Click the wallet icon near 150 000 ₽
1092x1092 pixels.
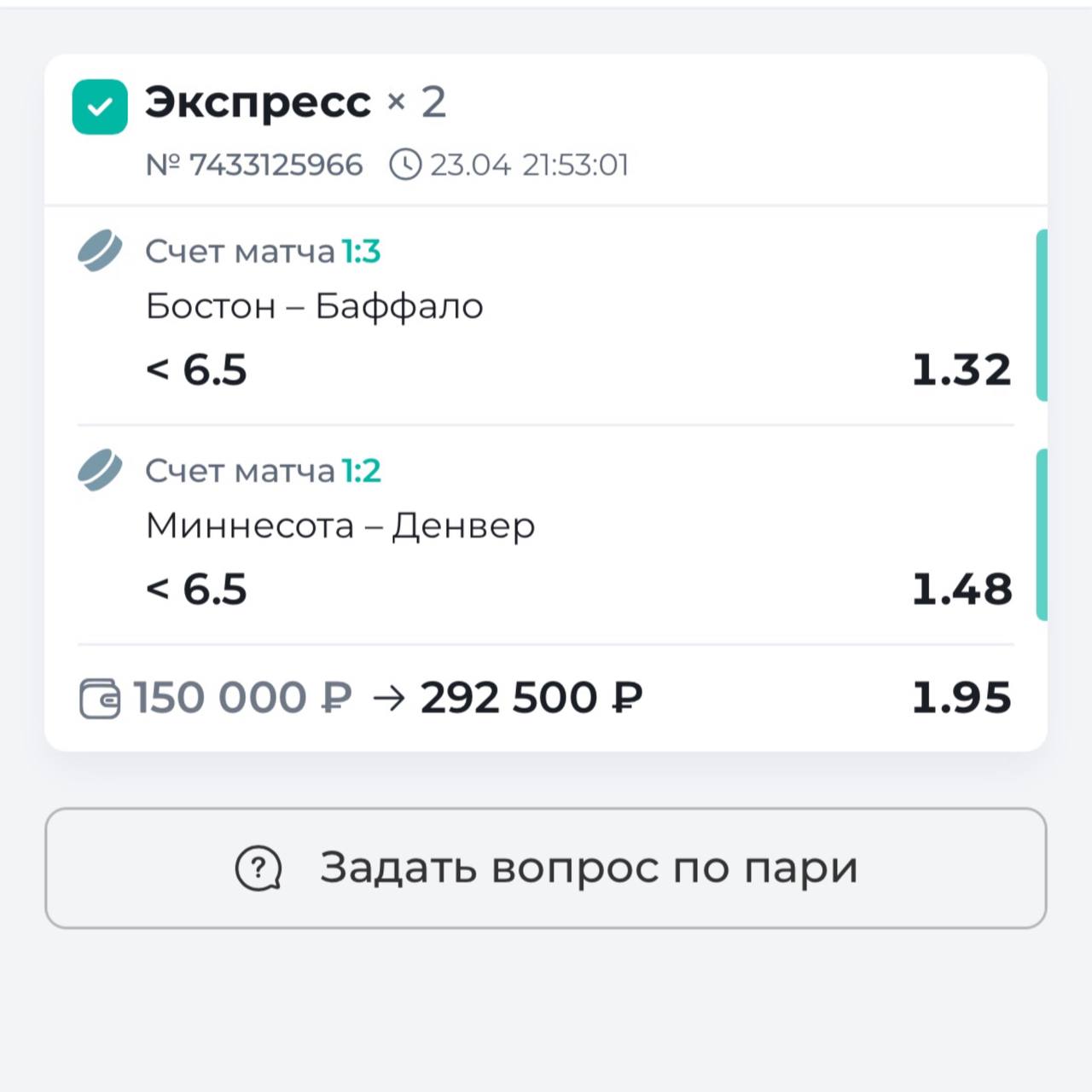click(100, 699)
